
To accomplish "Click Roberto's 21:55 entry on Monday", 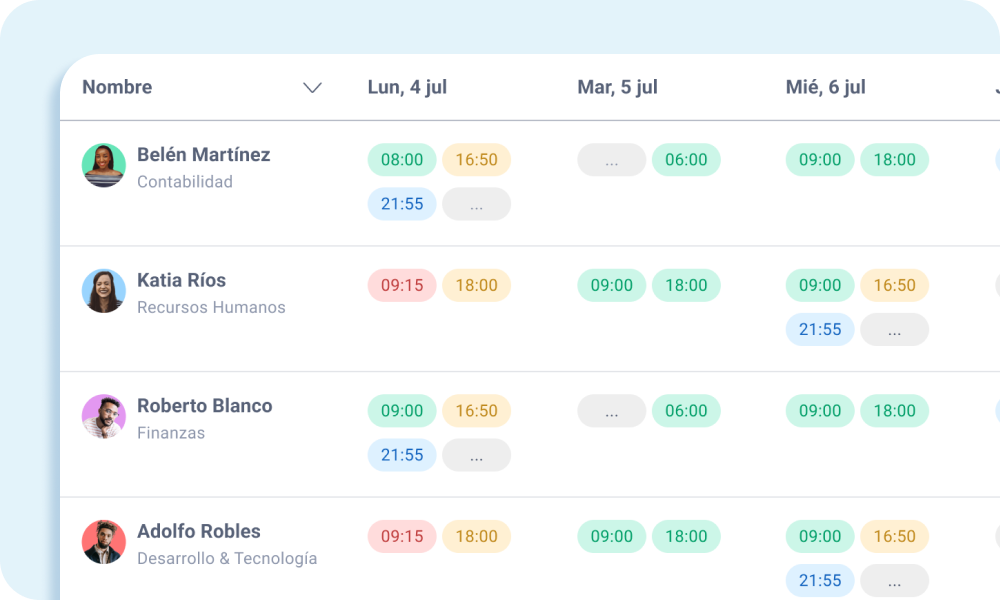I will [401, 455].
